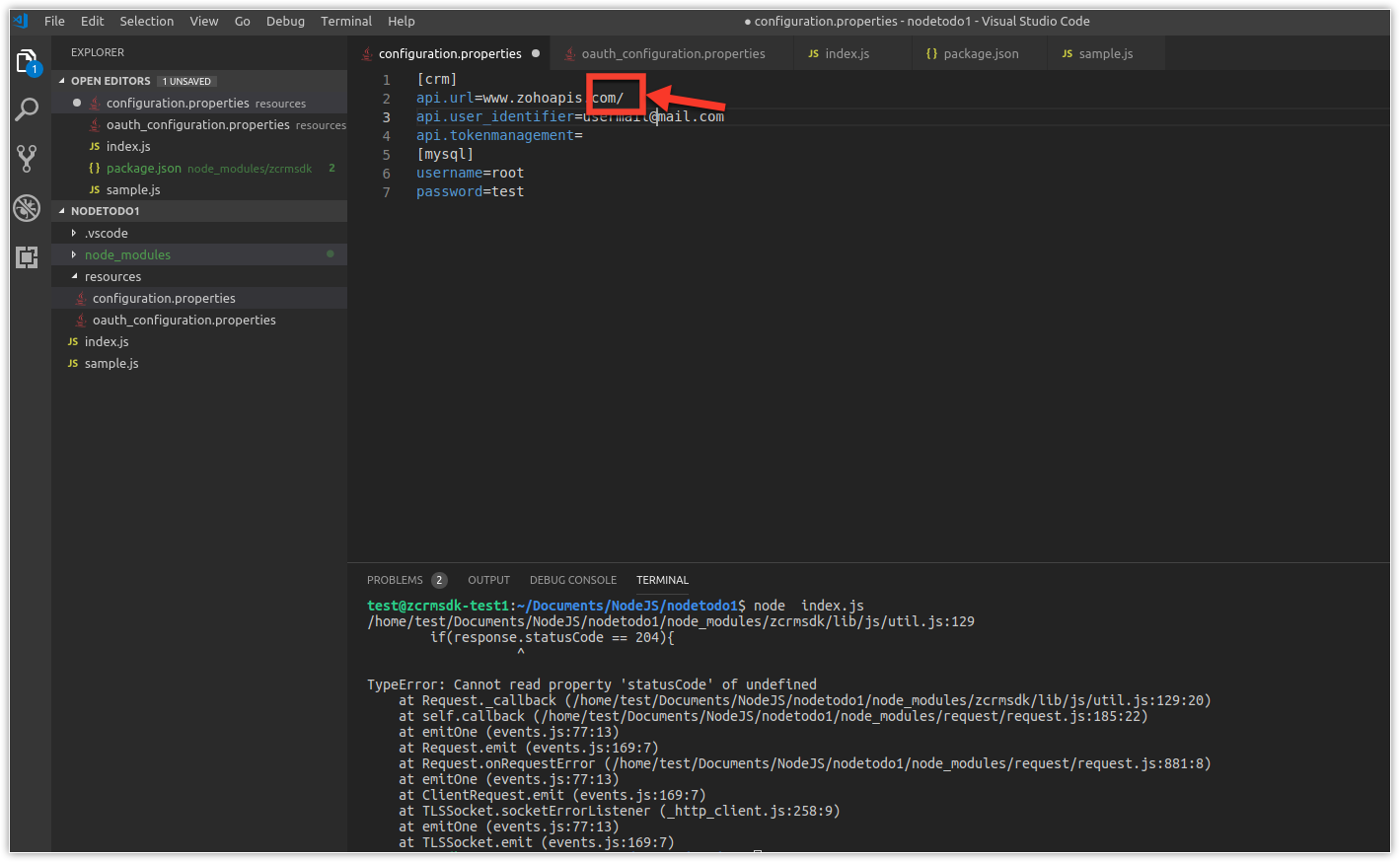Viewport: 1400px width, 862px height.
Task: Show the Debug Console panel tab
Action: (573, 580)
